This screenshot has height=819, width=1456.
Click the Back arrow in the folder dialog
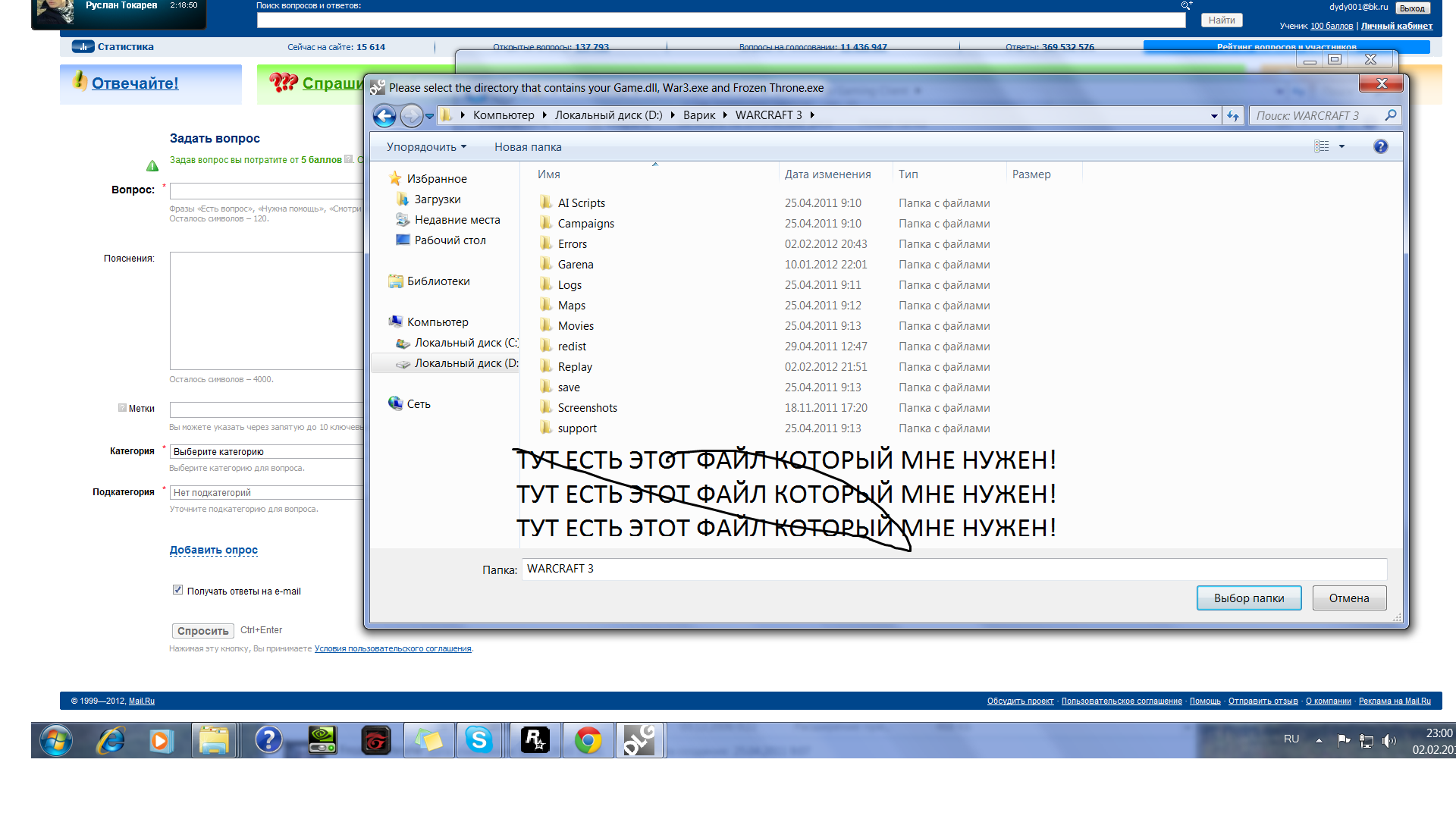tap(384, 116)
